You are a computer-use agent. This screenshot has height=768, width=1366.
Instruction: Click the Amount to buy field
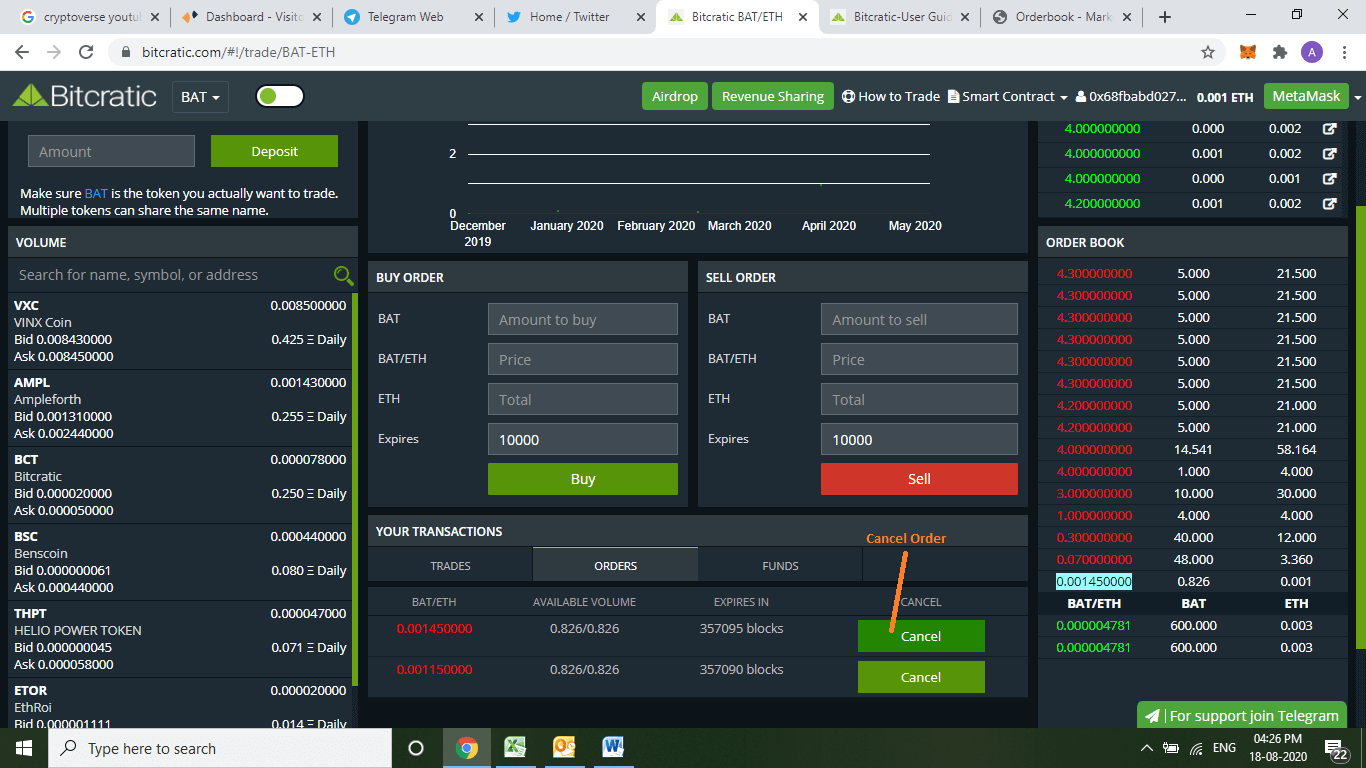pos(583,319)
